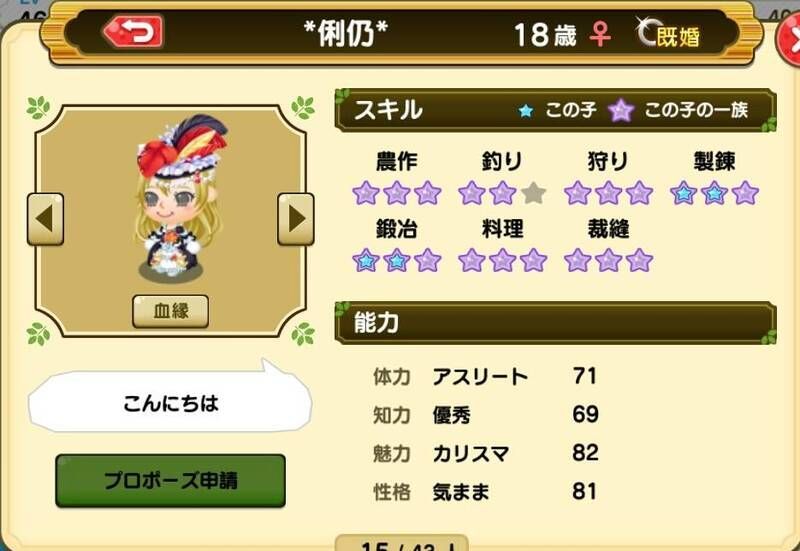Screen dimensions: 800x551
Task: Click the female gender symbol icon
Action: 600,35
